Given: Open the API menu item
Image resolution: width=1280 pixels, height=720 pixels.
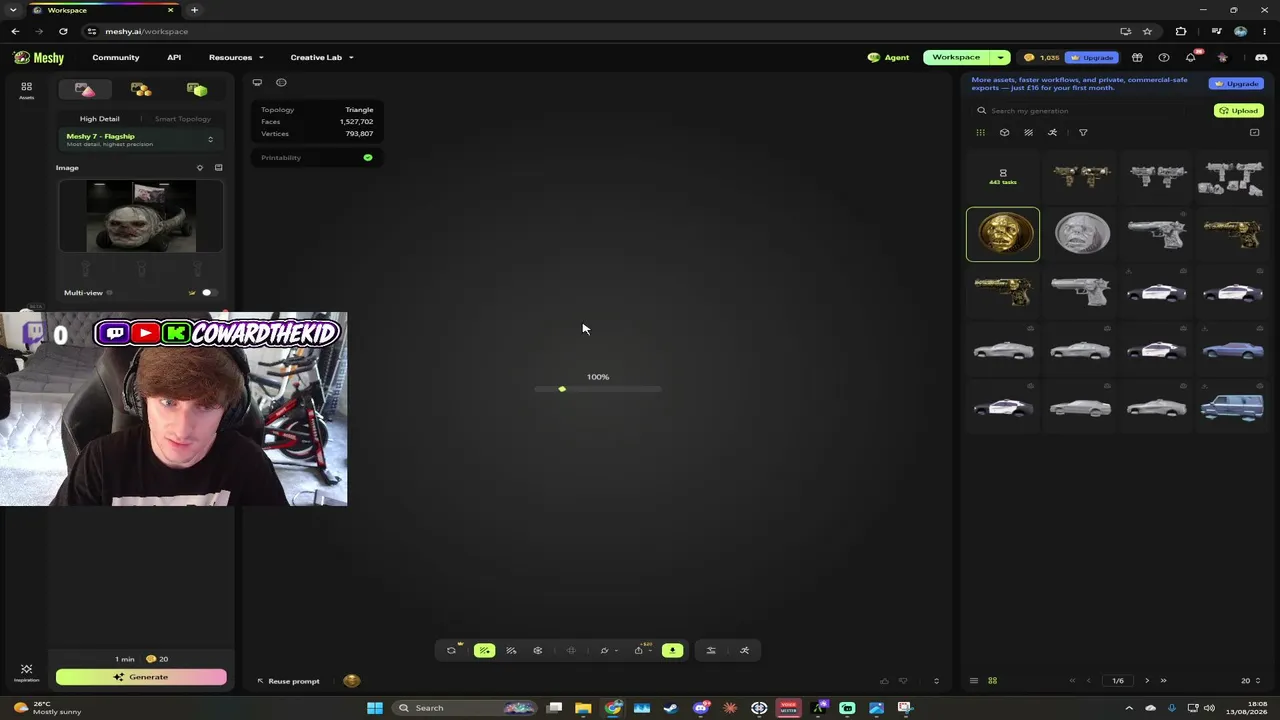Looking at the screenshot, I should click(x=174, y=58).
